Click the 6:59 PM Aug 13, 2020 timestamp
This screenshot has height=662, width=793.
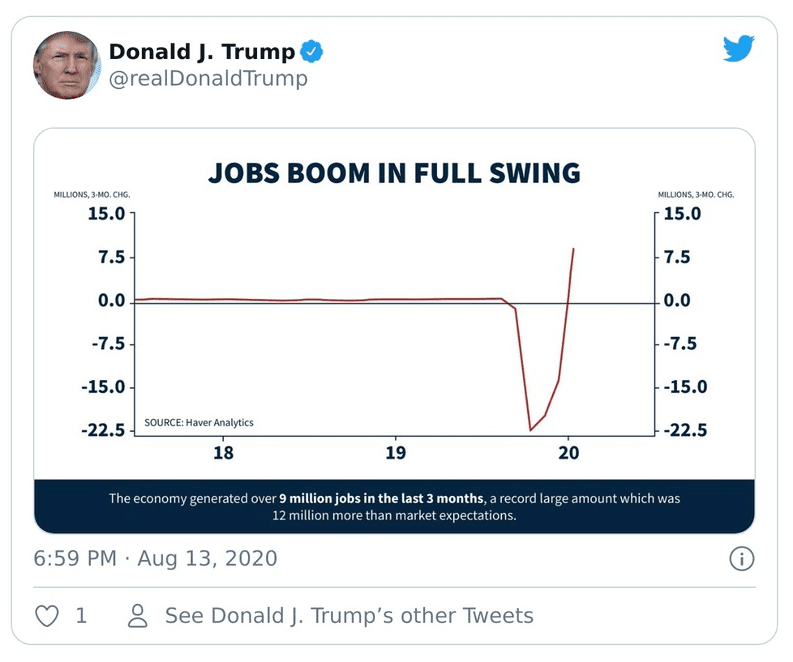tap(155, 558)
